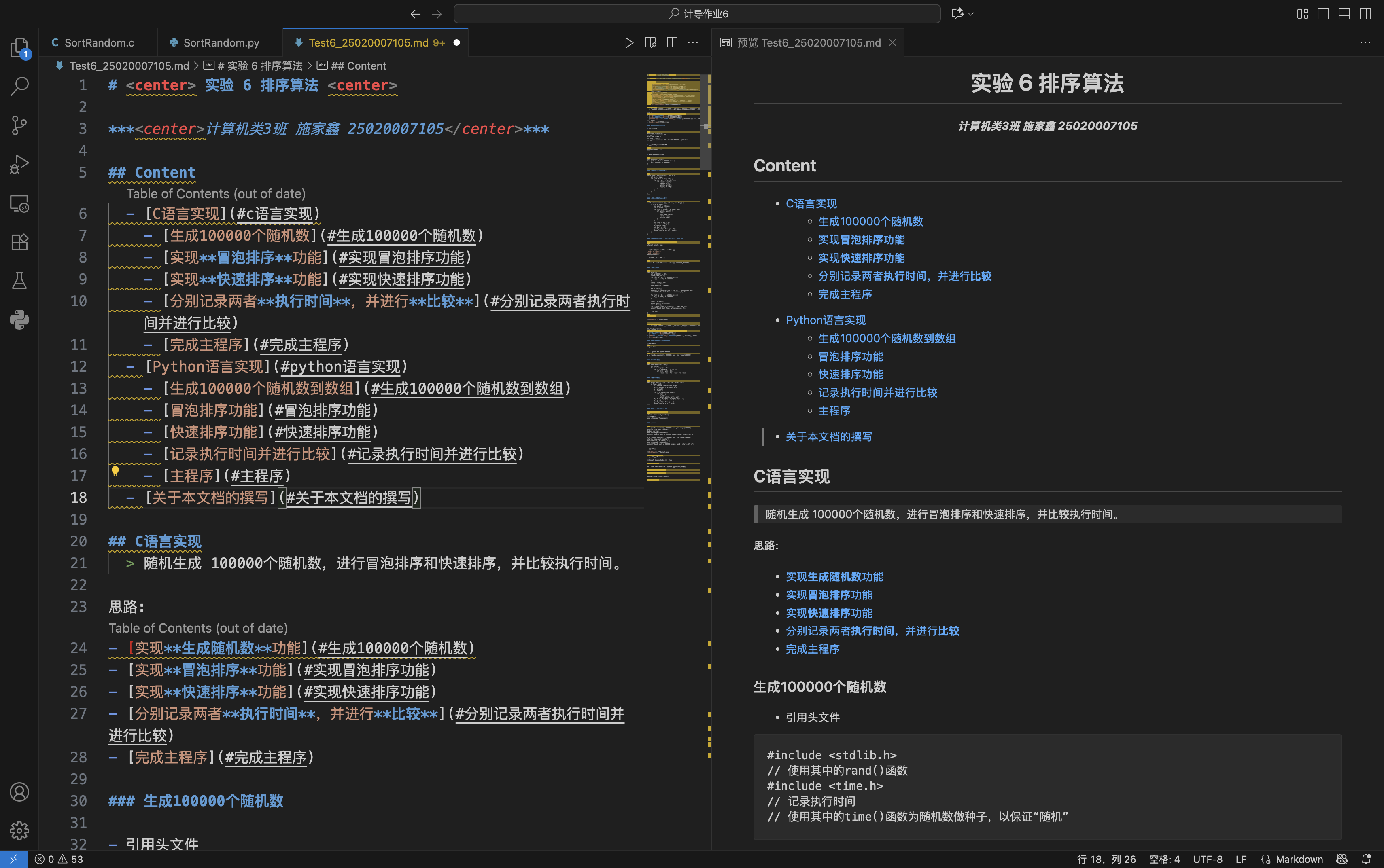
Task: Click the run play button in editor toolbar
Action: tap(629, 42)
